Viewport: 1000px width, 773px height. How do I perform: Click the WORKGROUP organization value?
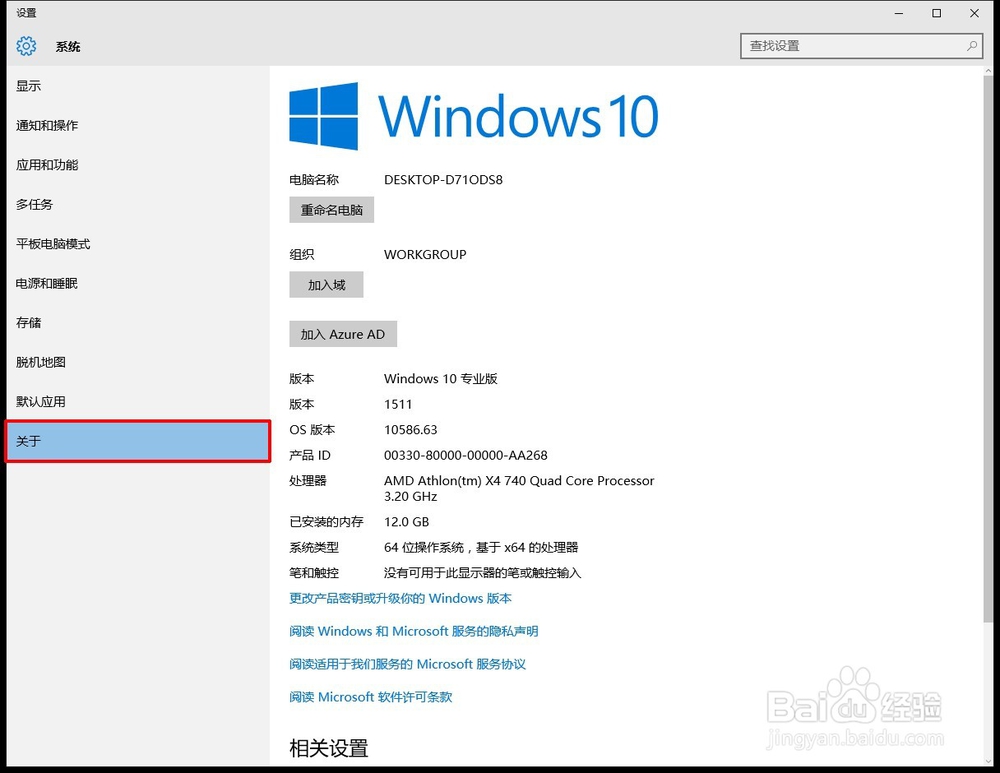pos(425,254)
